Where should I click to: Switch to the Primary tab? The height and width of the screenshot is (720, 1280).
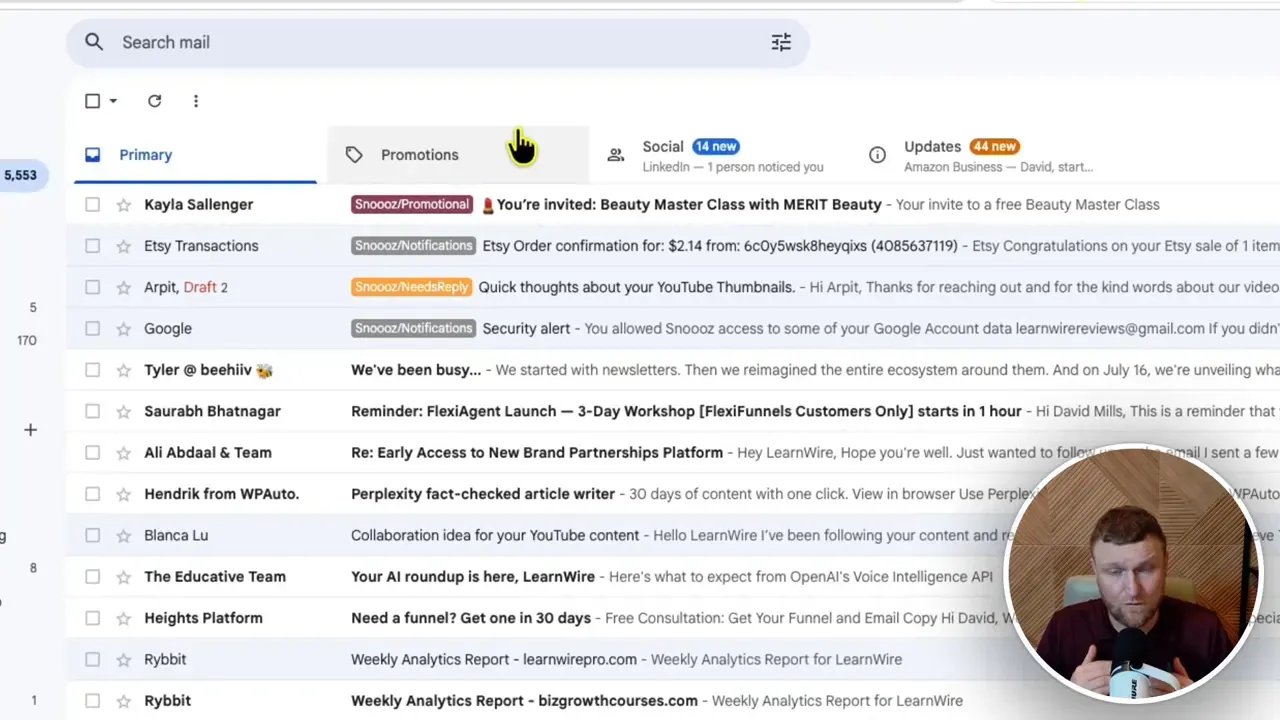point(196,155)
